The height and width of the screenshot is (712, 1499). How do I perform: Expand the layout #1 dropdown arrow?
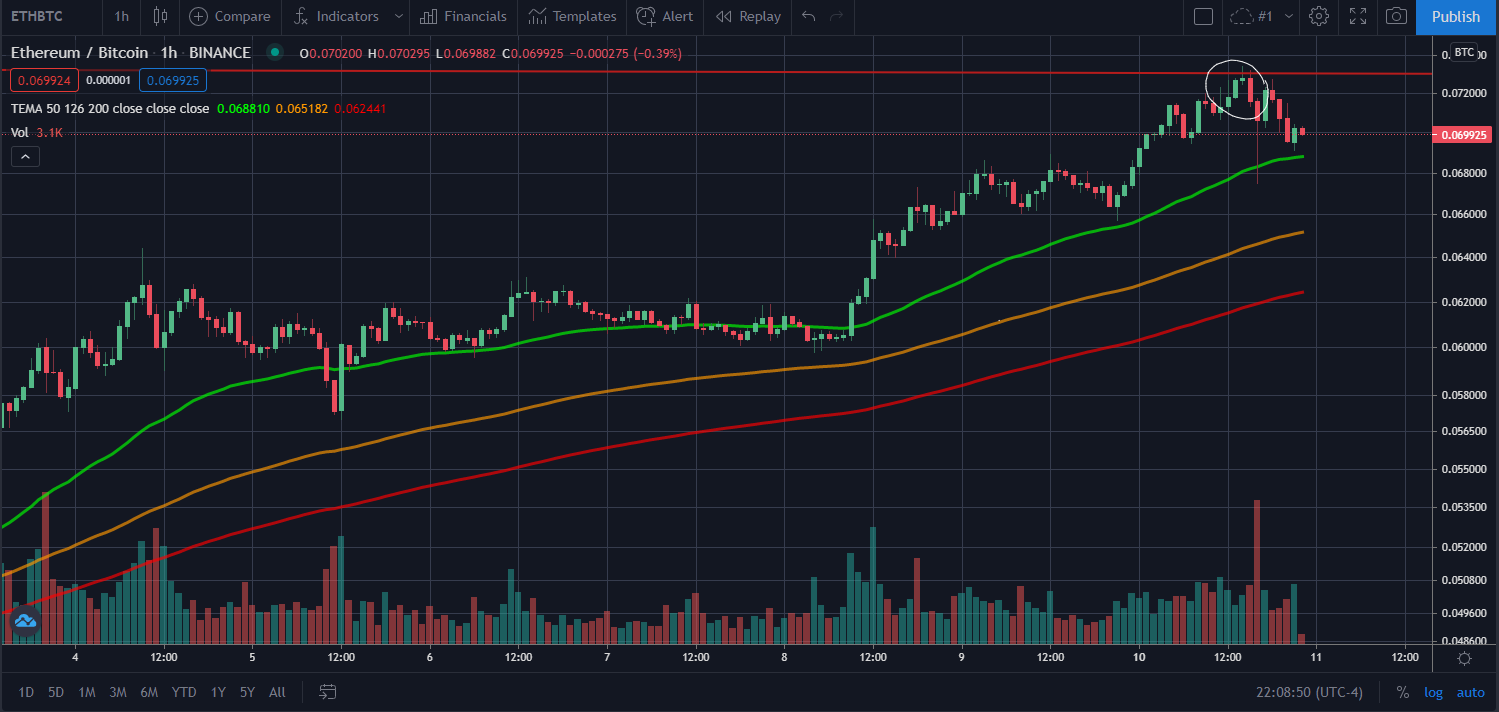(x=1289, y=16)
